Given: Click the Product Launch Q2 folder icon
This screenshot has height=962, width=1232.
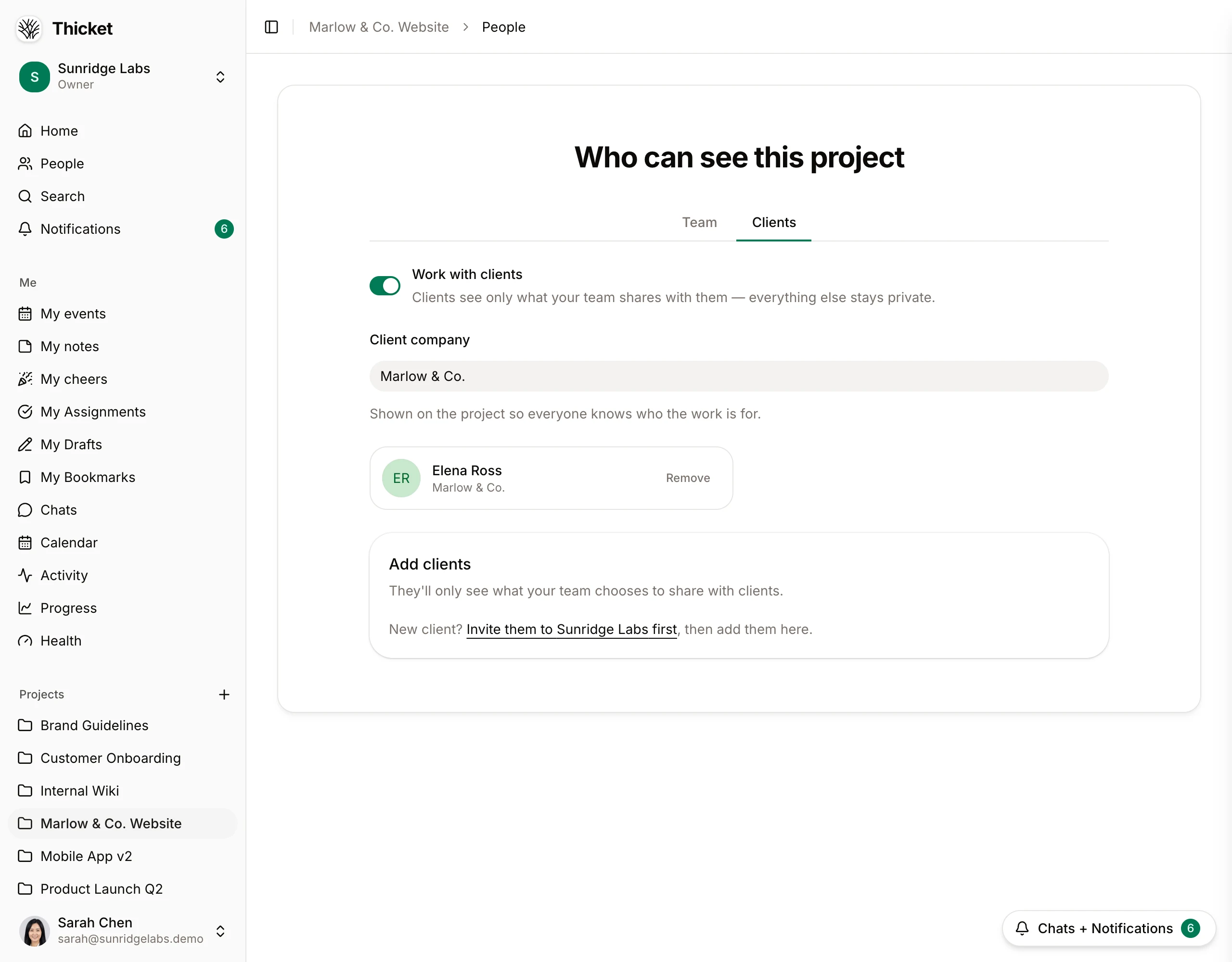Looking at the screenshot, I should 25,889.
